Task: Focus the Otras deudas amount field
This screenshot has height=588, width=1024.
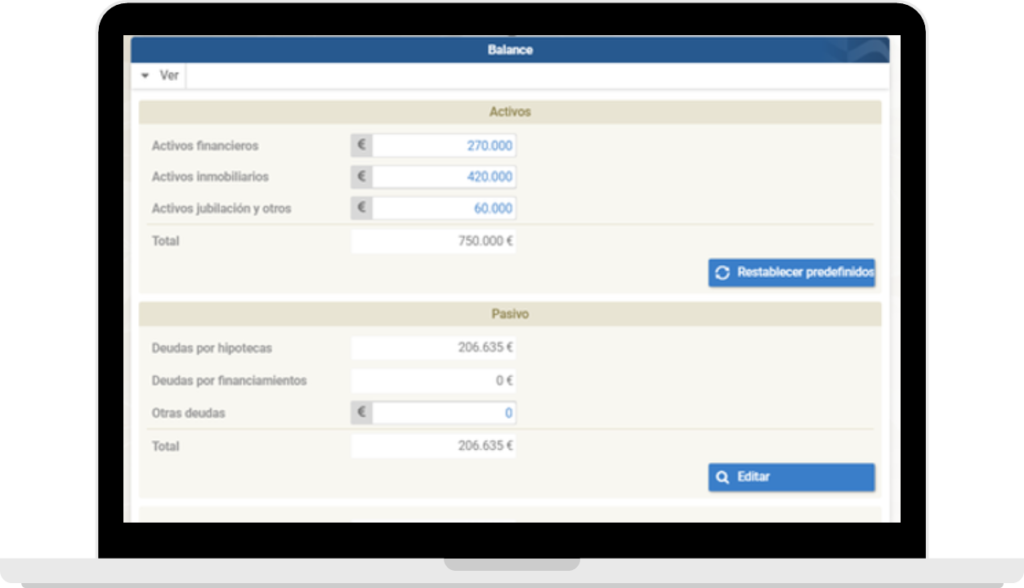Action: [x=444, y=413]
